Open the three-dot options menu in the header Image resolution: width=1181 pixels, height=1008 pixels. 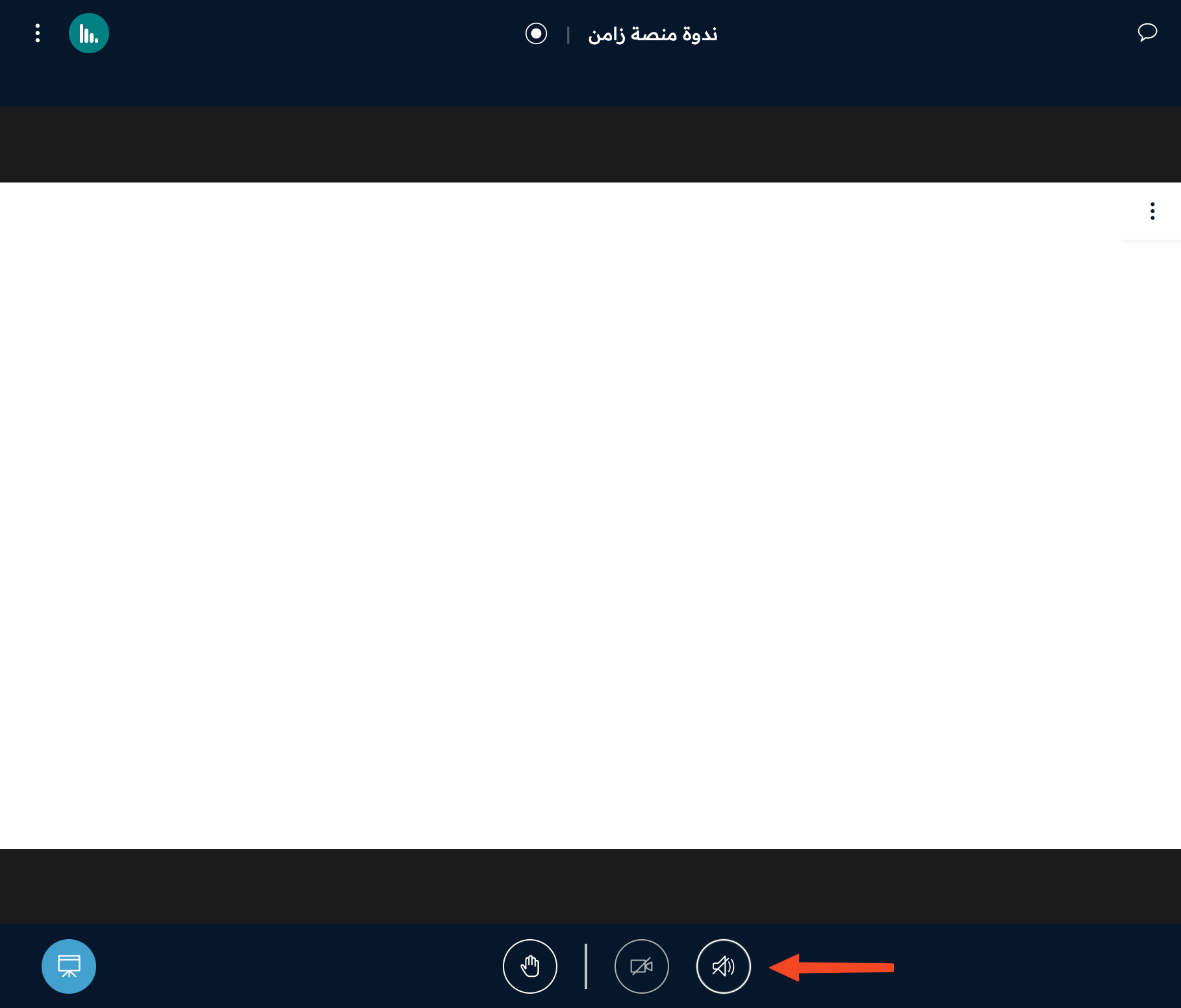click(x=38, y=33)
